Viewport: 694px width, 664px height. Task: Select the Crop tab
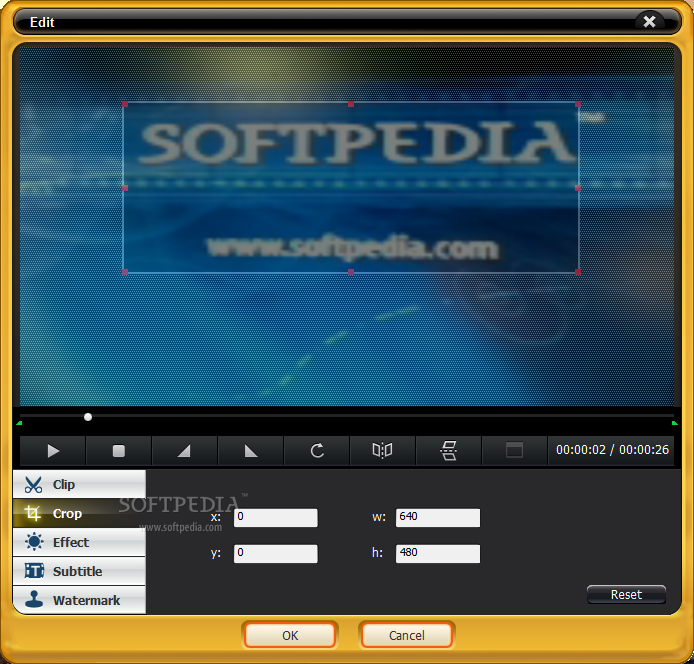(x=79, y=513)
